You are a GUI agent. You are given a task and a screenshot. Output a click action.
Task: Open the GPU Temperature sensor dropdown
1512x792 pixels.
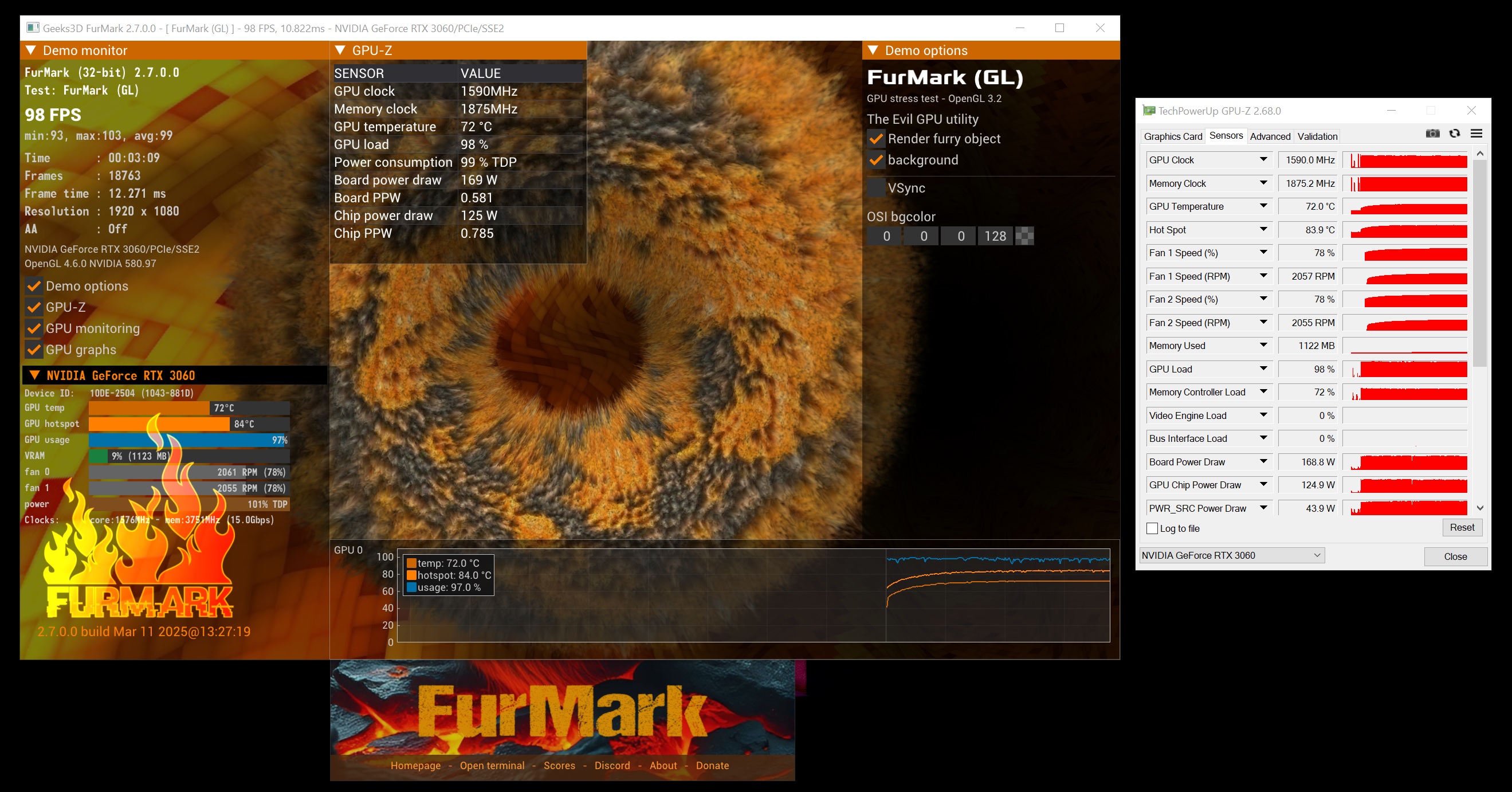pos(1263,206)
